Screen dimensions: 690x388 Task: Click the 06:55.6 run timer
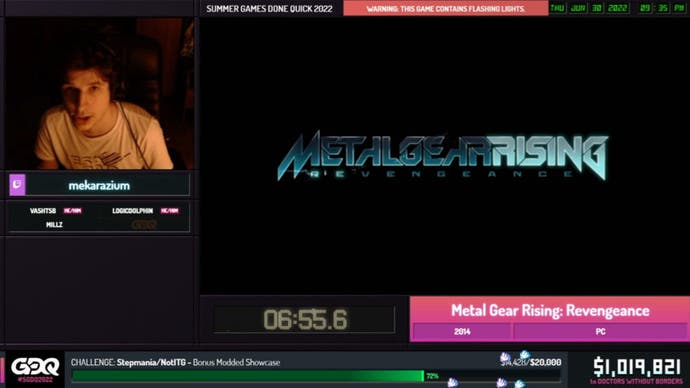305,319
